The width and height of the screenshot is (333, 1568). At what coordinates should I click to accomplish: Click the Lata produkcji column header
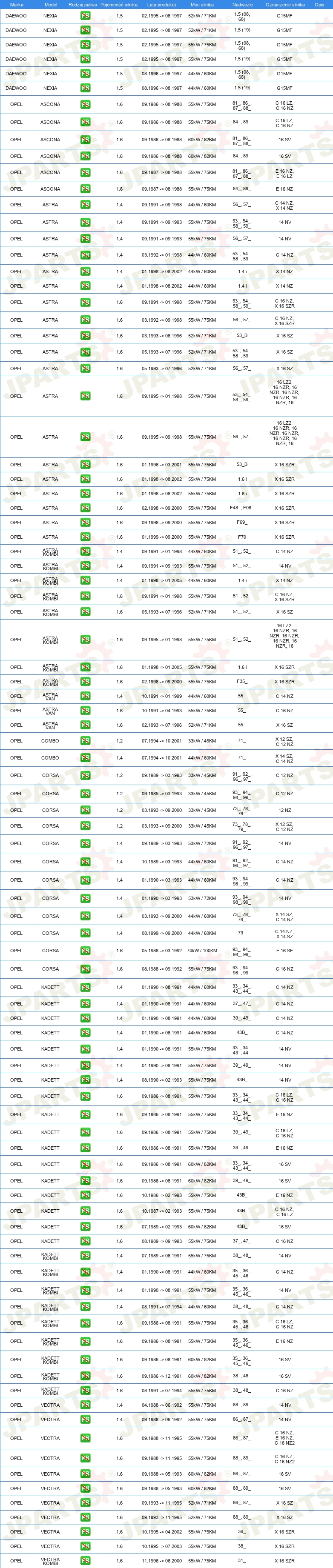(161, 4)
